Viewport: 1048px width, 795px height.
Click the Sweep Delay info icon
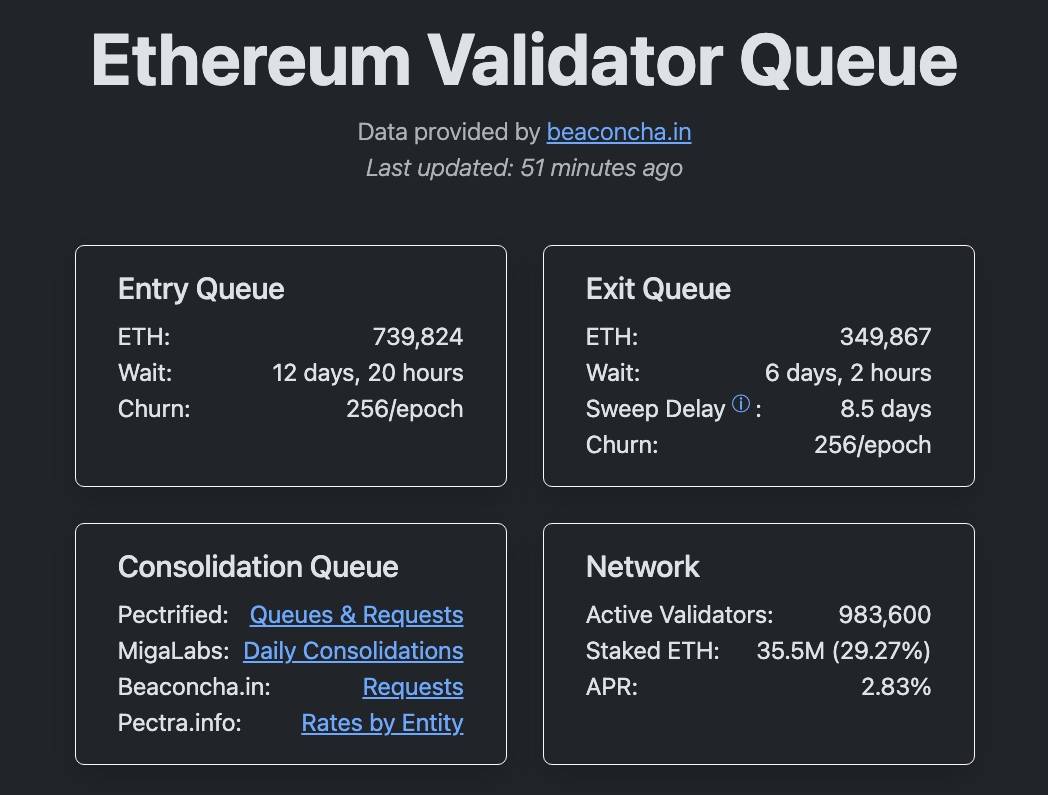[741, 404]
